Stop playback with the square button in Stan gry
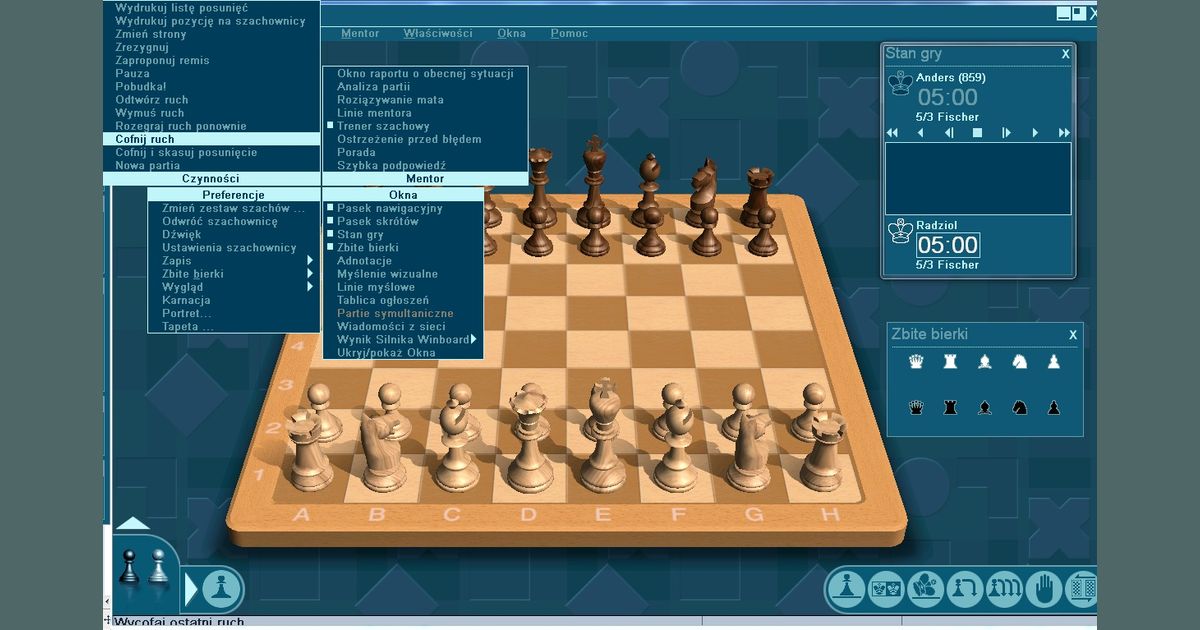Screen dimensions: 1200x630 click(x=978, y=132)
